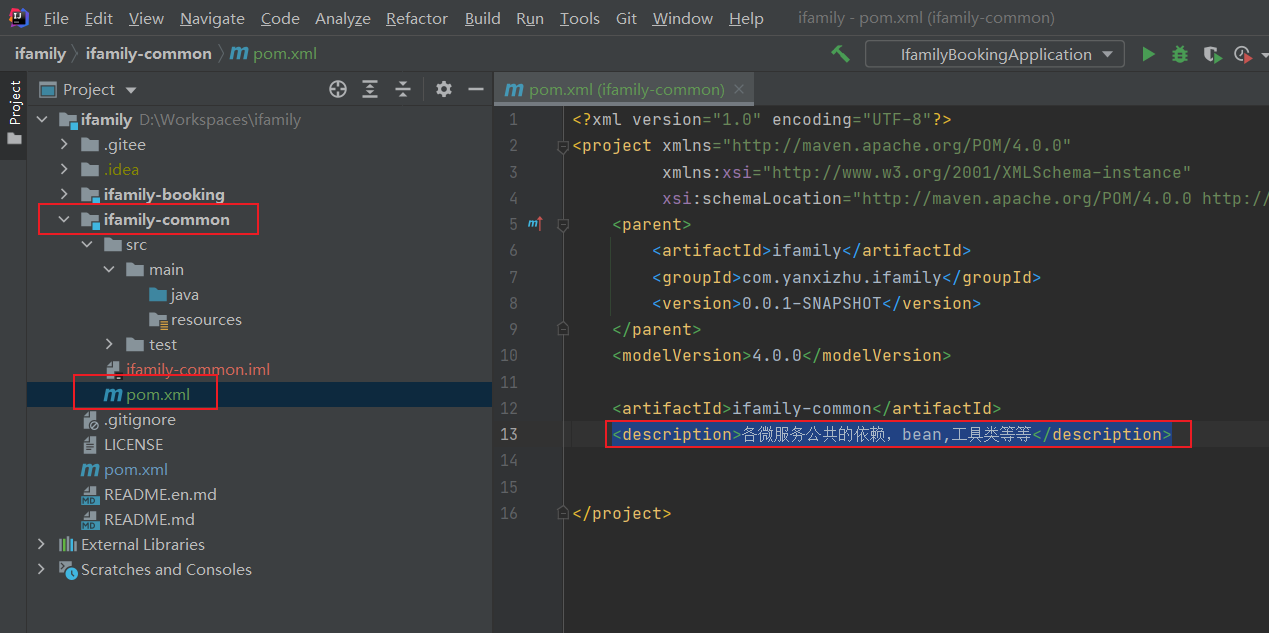Fold the parent tag at line 5

tap(563, 225)
